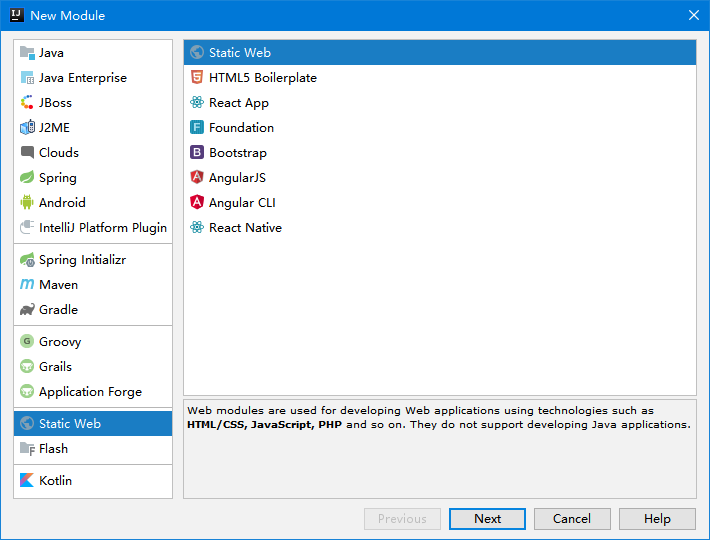
Task: Select the Maven m icon
Action: [x=27, y=284]
